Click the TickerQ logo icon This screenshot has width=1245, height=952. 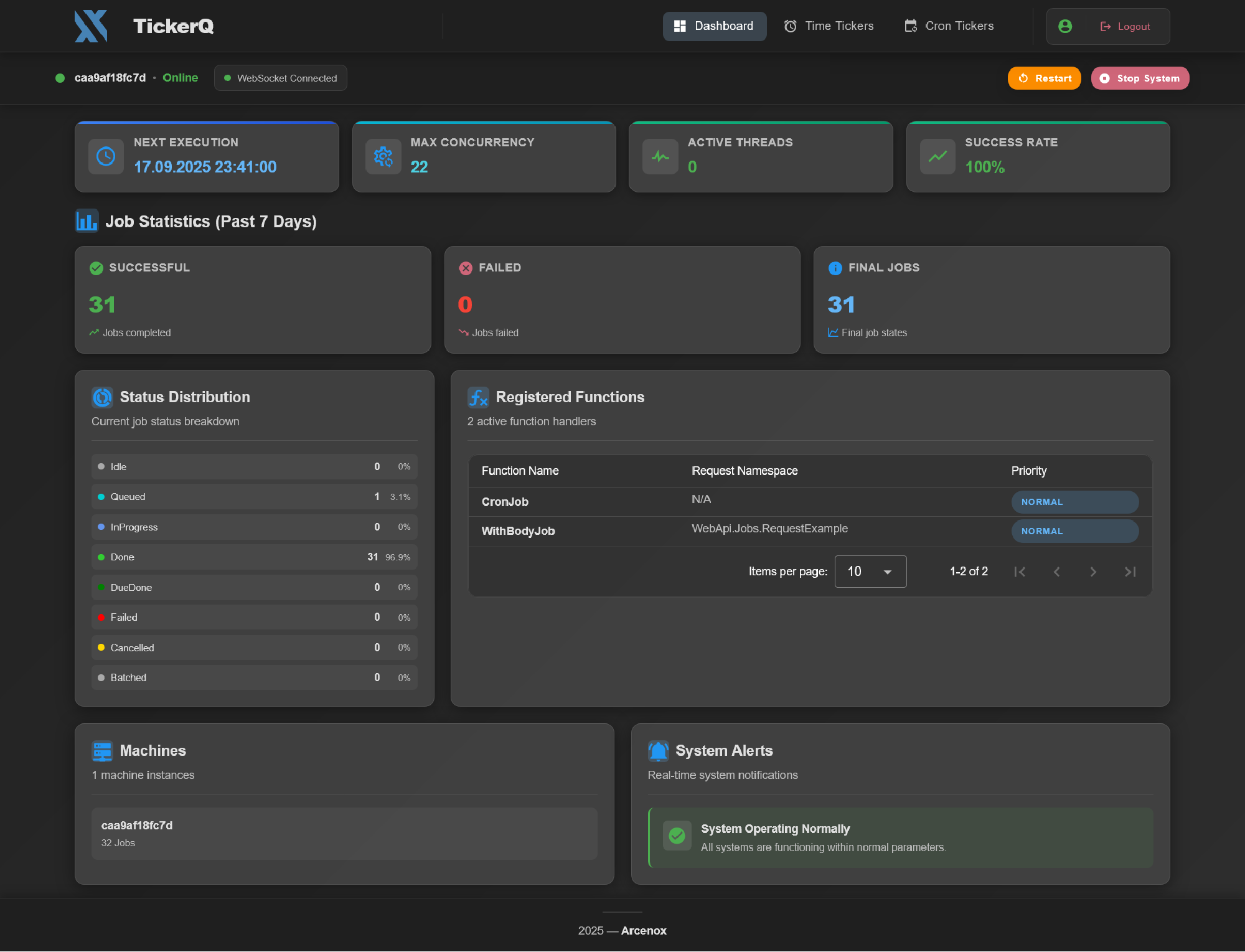click(91, 26)
